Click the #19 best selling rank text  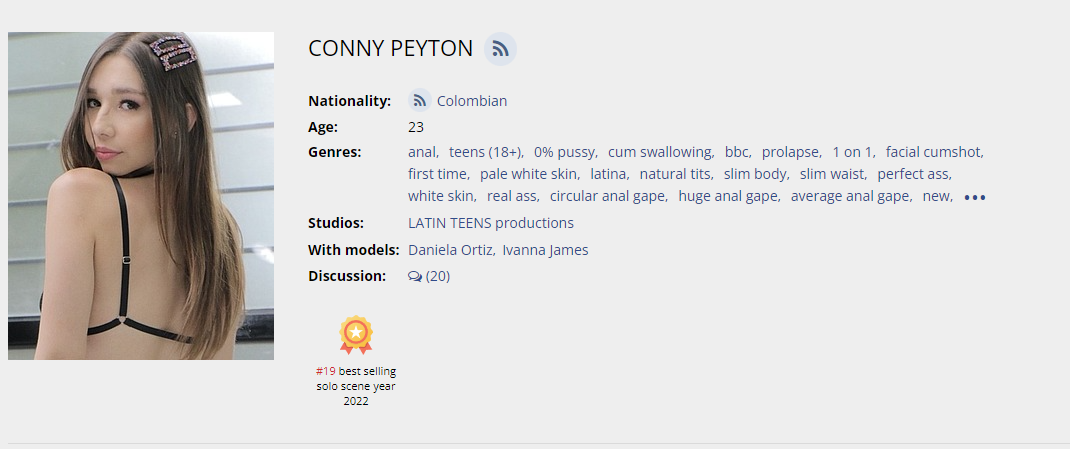(x=326, y=371)
